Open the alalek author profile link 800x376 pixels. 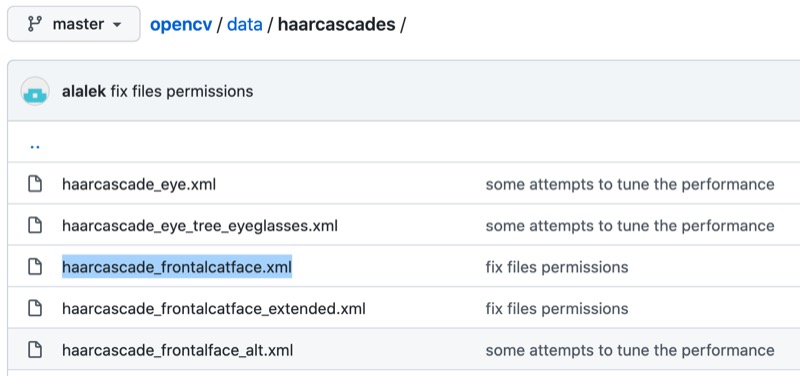click(84, 91)
